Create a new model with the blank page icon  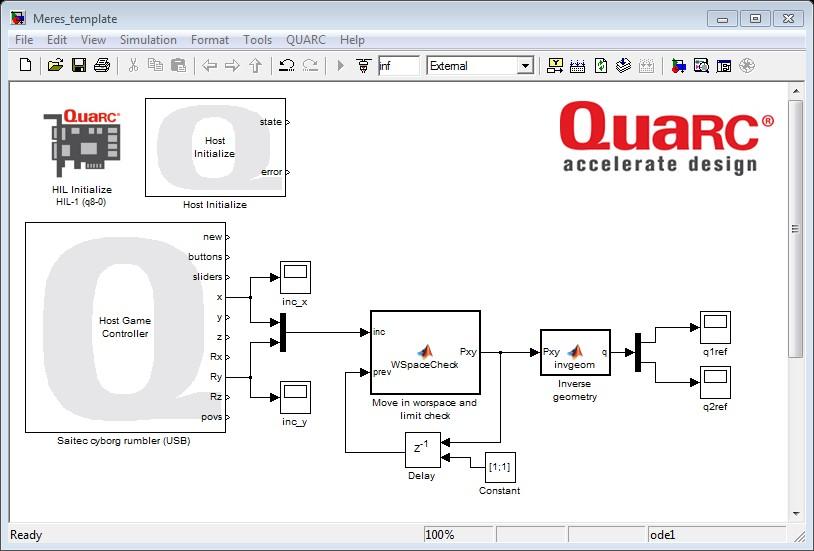tap(25, 65)
